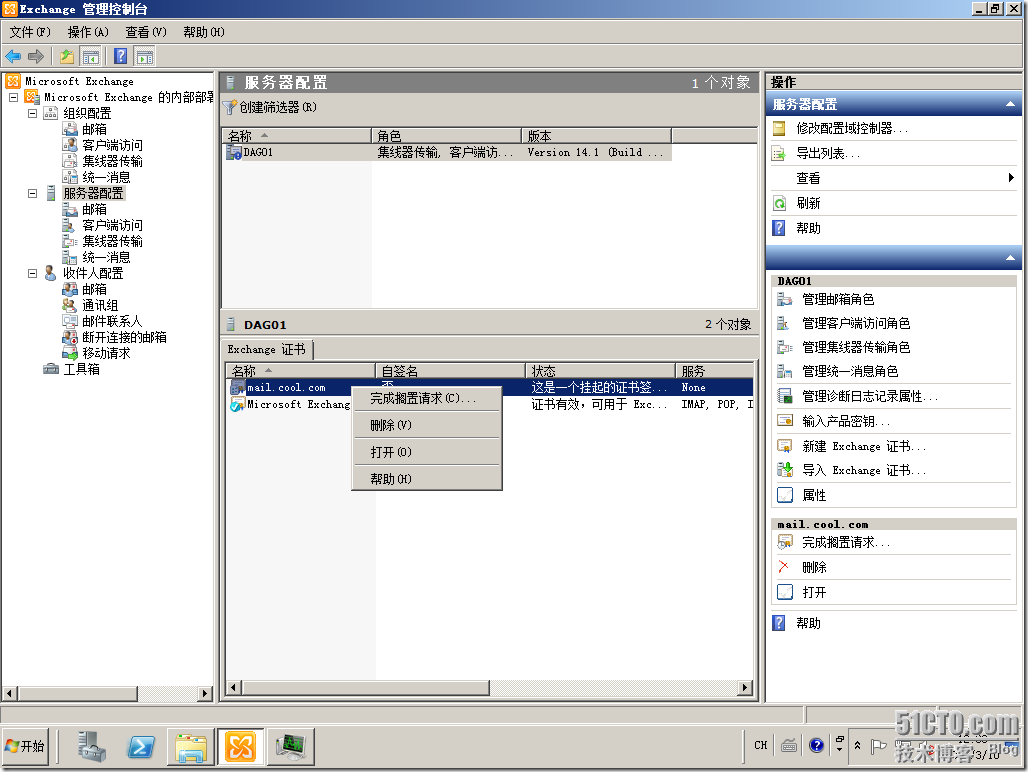The image size is (1028, 772).
Task: Select the Enter Product Key icon
Action: 785,420
